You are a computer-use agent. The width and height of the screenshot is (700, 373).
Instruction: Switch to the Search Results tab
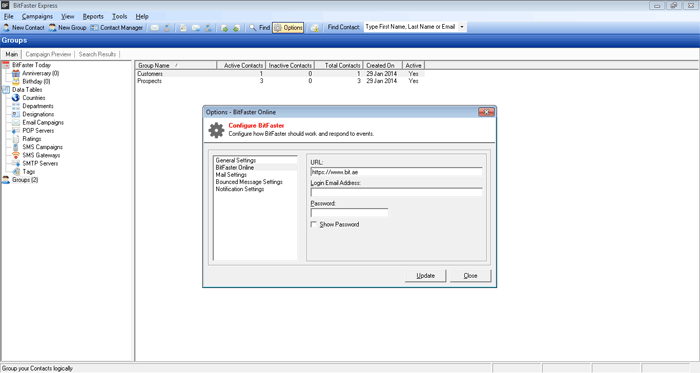tap(97, 54)
